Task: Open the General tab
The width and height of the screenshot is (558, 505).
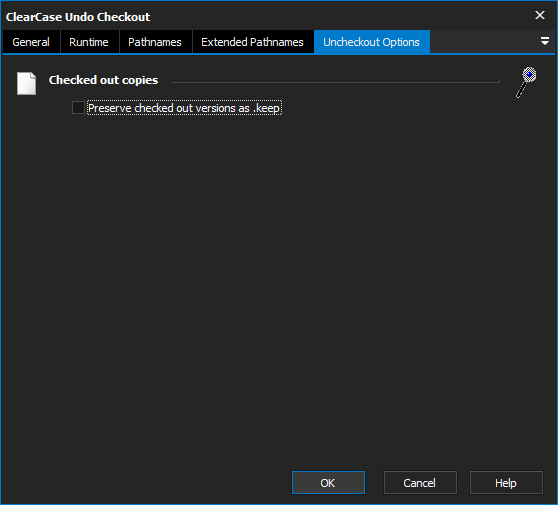Action: tap(31, 42)
